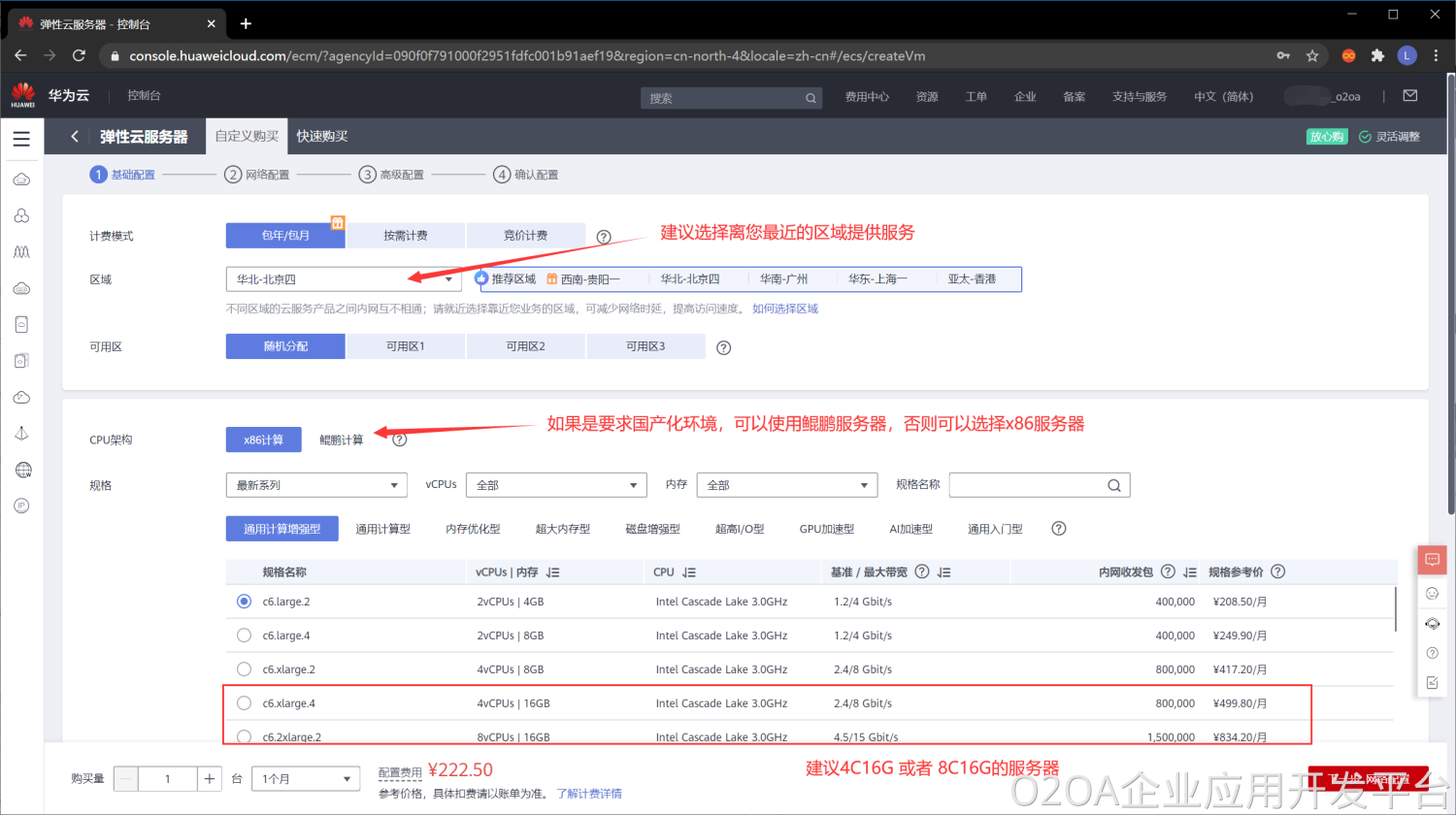Open the browser extensions puzzle icon
1456x815 pixels.
point(1377,55)
